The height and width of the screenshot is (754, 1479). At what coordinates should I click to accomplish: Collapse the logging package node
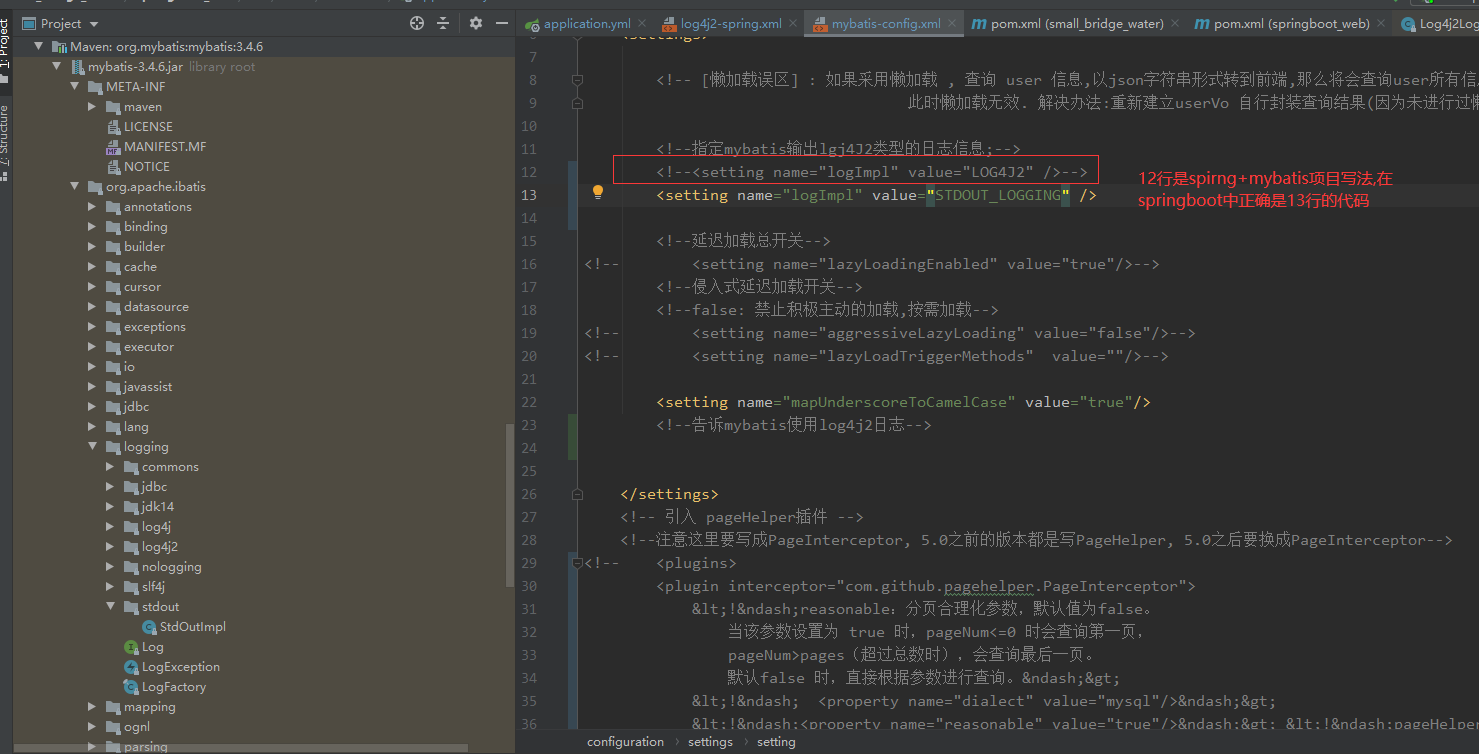click(92, 446)
